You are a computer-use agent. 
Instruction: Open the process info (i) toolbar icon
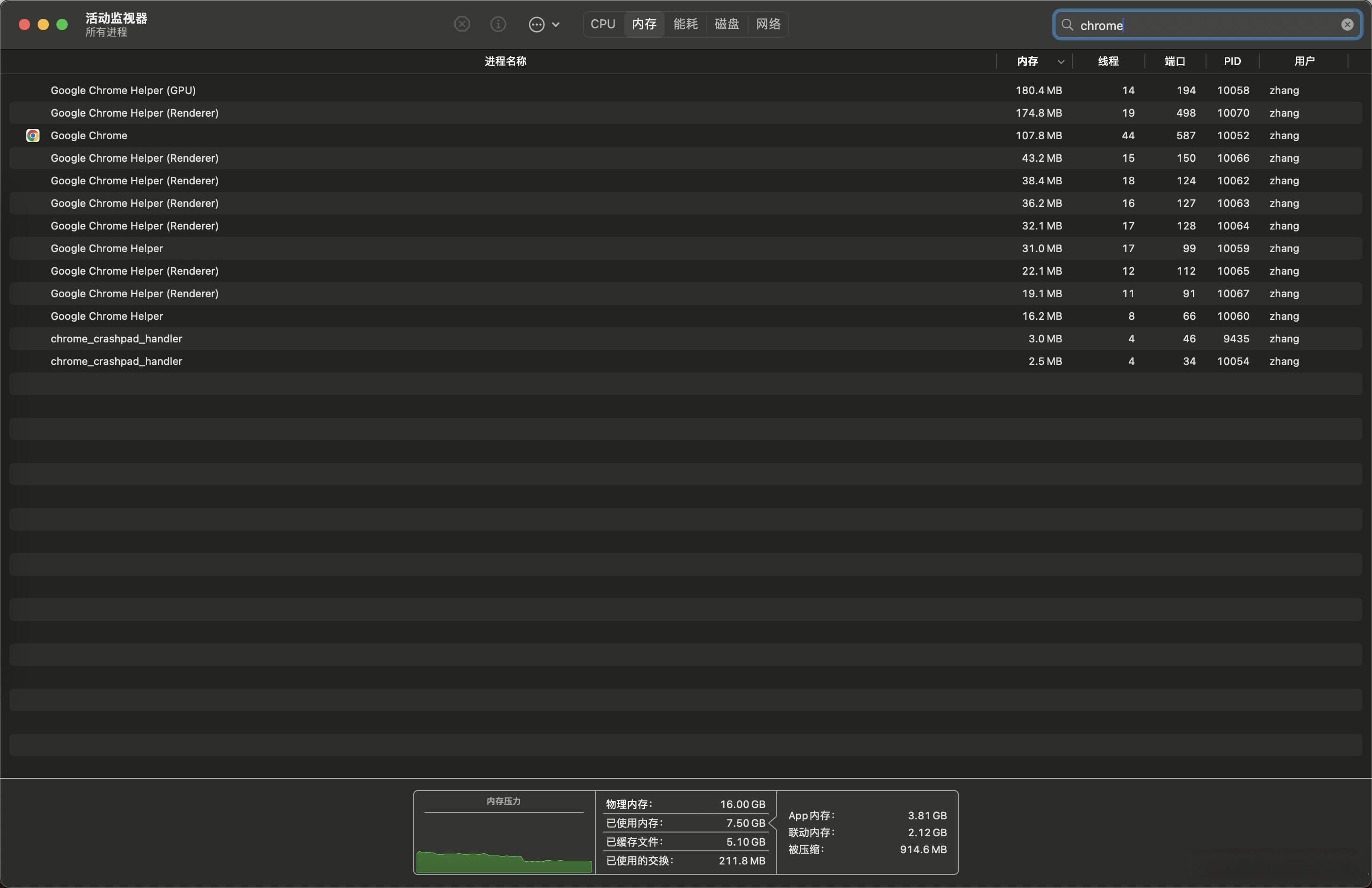[x=498, y=24]
